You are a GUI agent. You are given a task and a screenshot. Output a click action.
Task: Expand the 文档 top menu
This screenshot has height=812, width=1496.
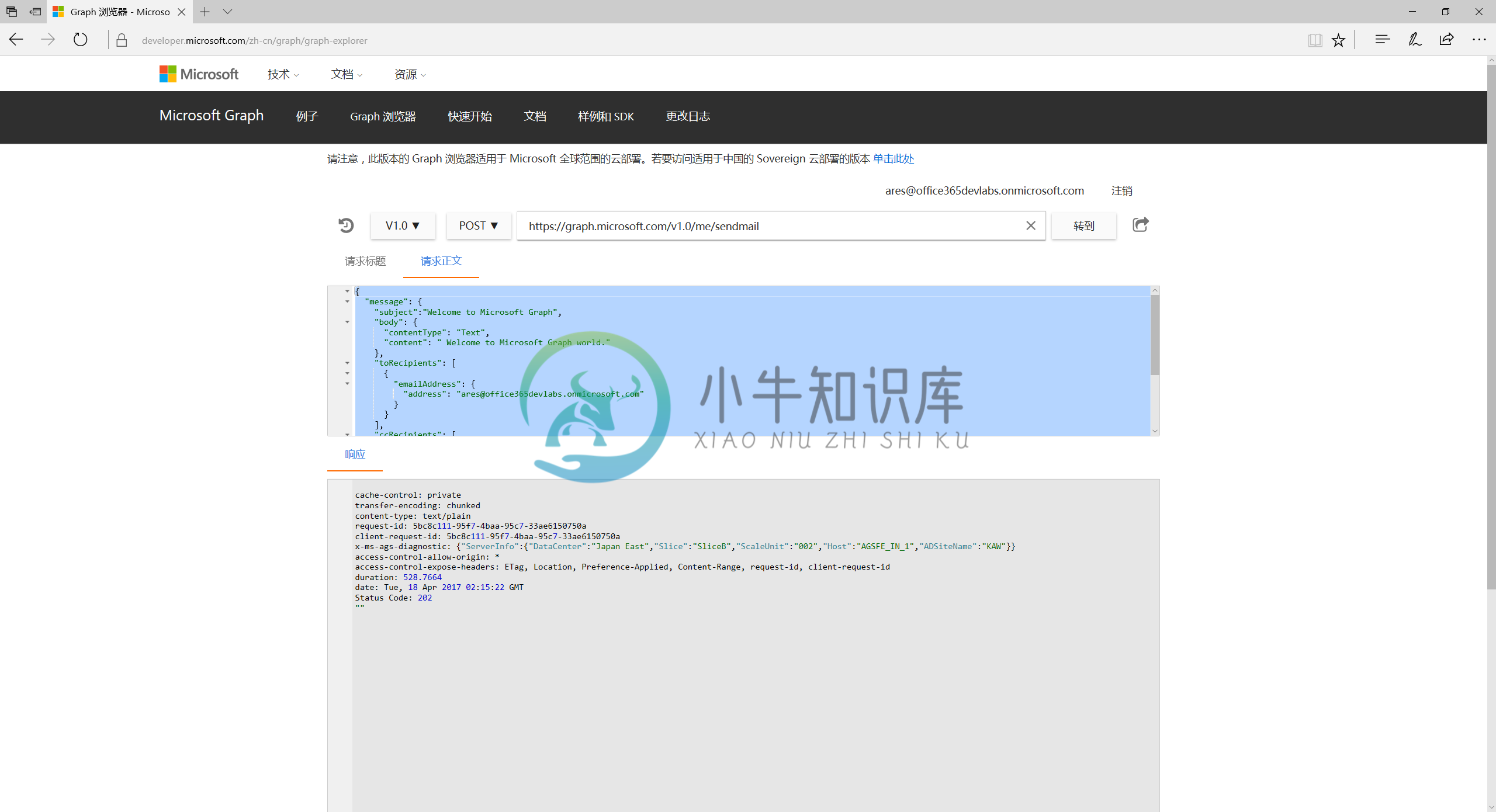(347, 74)
